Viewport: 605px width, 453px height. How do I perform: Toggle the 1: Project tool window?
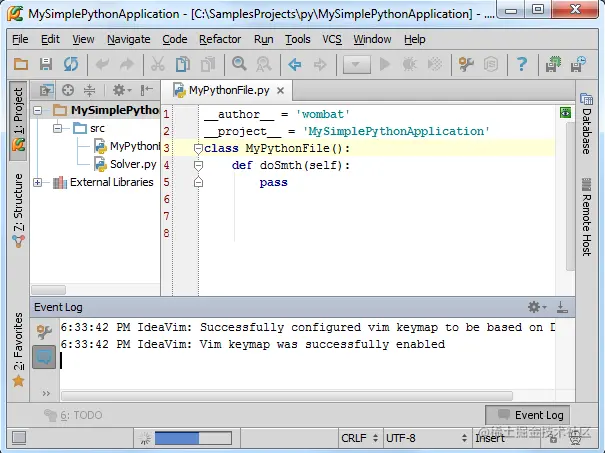click(x=18, y=120)
